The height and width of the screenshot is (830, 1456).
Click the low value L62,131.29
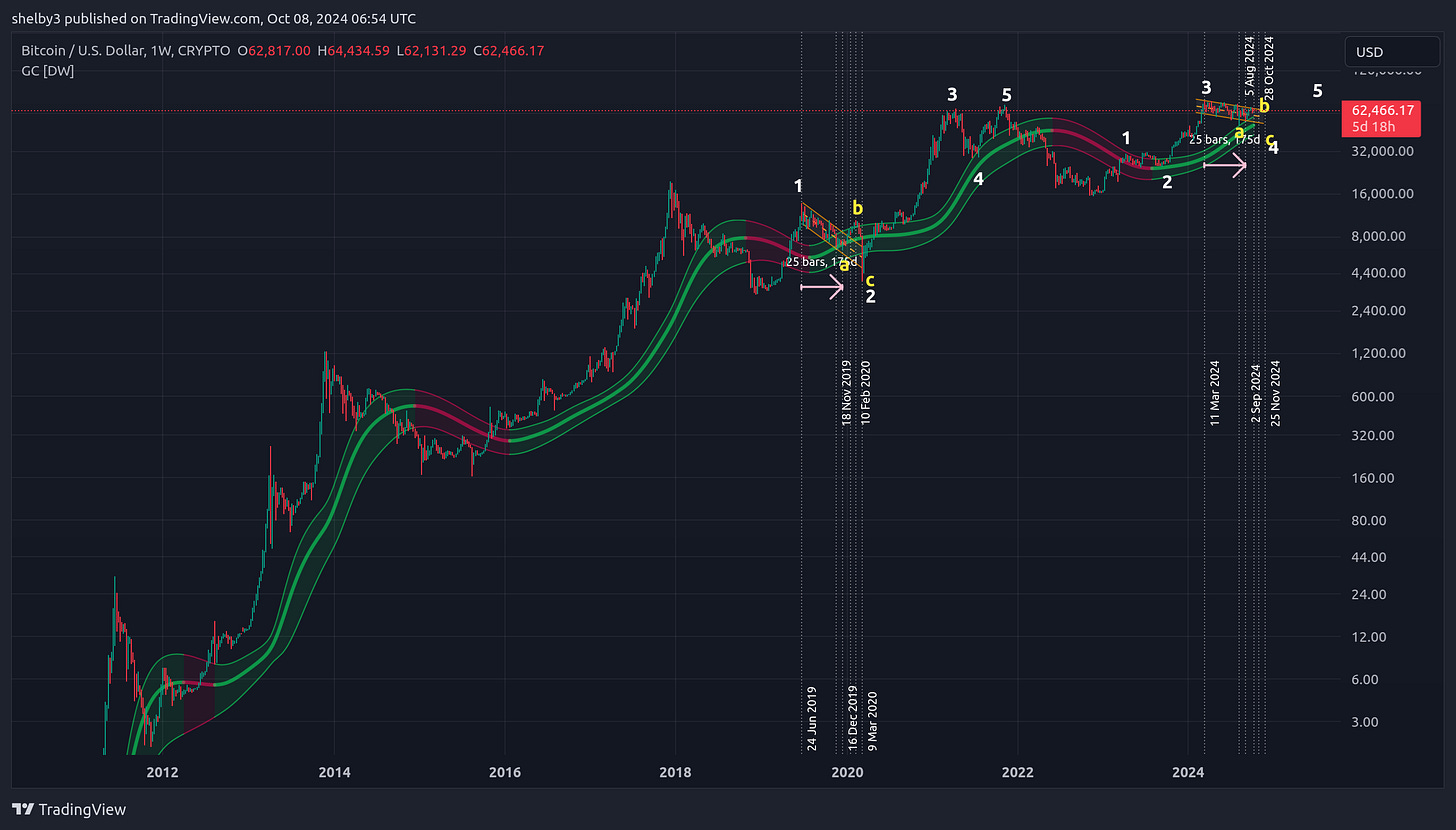click(x=432, y=50)
